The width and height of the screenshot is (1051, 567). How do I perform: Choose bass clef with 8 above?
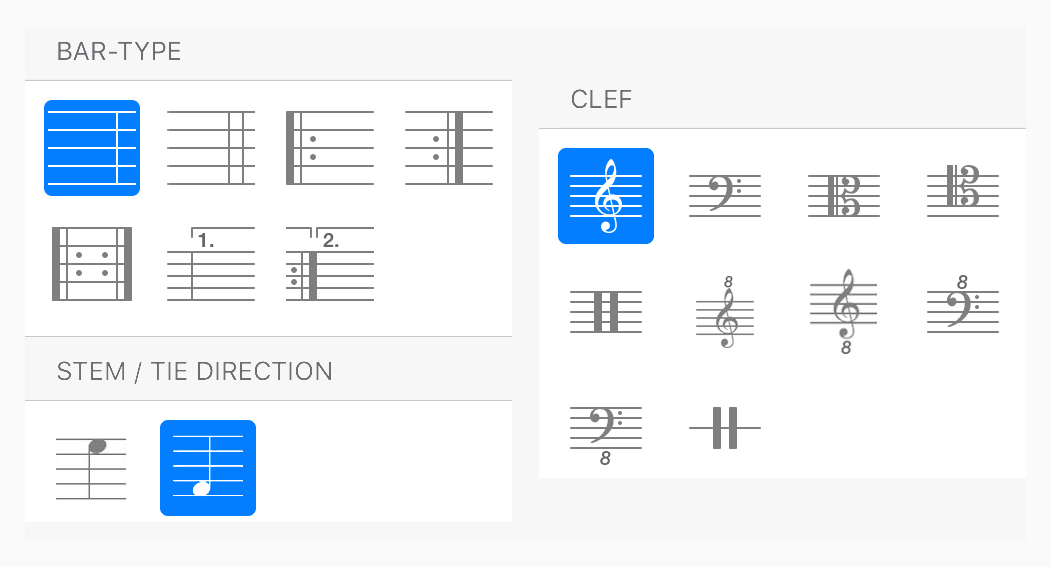point(963,304)
